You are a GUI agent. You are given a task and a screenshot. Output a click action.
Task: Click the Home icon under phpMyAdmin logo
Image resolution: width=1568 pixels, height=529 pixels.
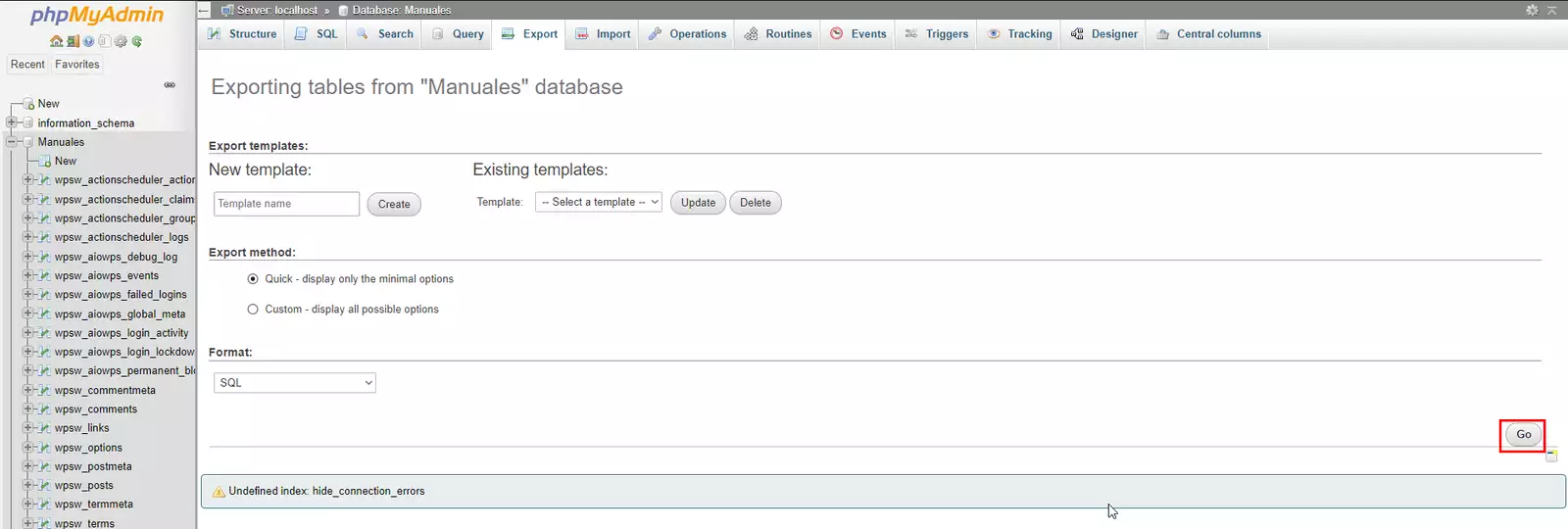click(x=56, y=41)
